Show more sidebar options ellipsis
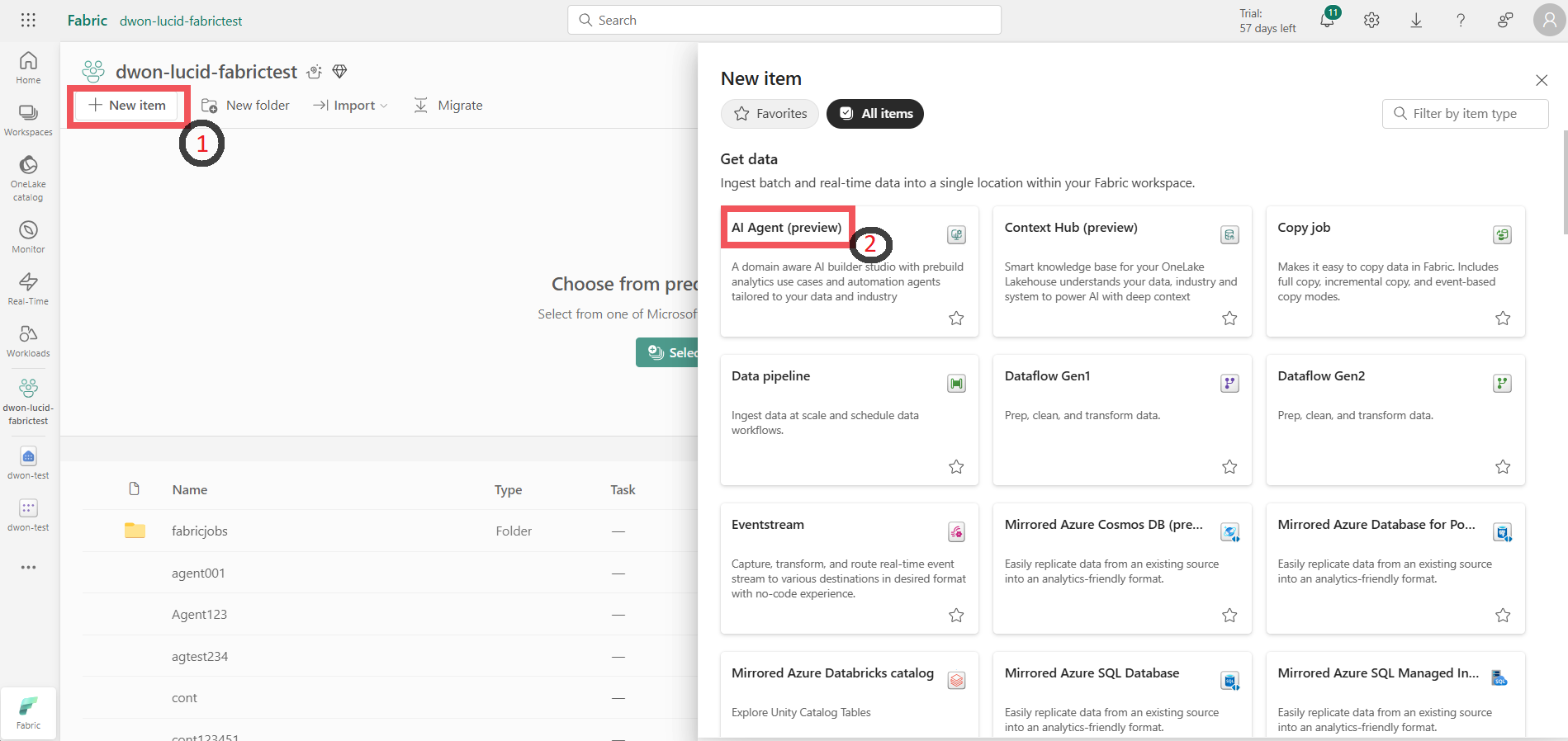1568x741 pixels. [28, 567]
